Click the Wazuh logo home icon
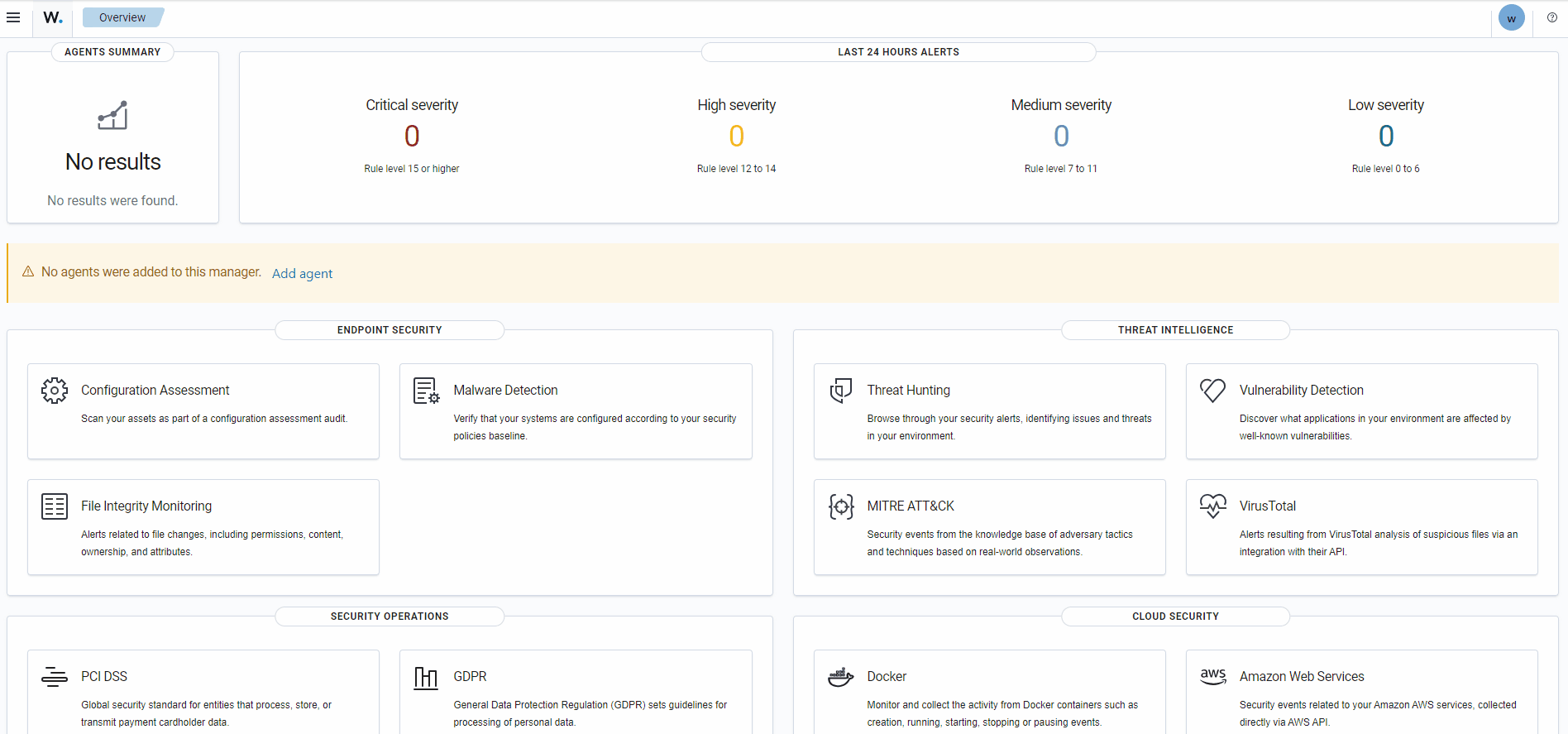Viewport: 1568px width, 734px height. (x=53, y=17)
